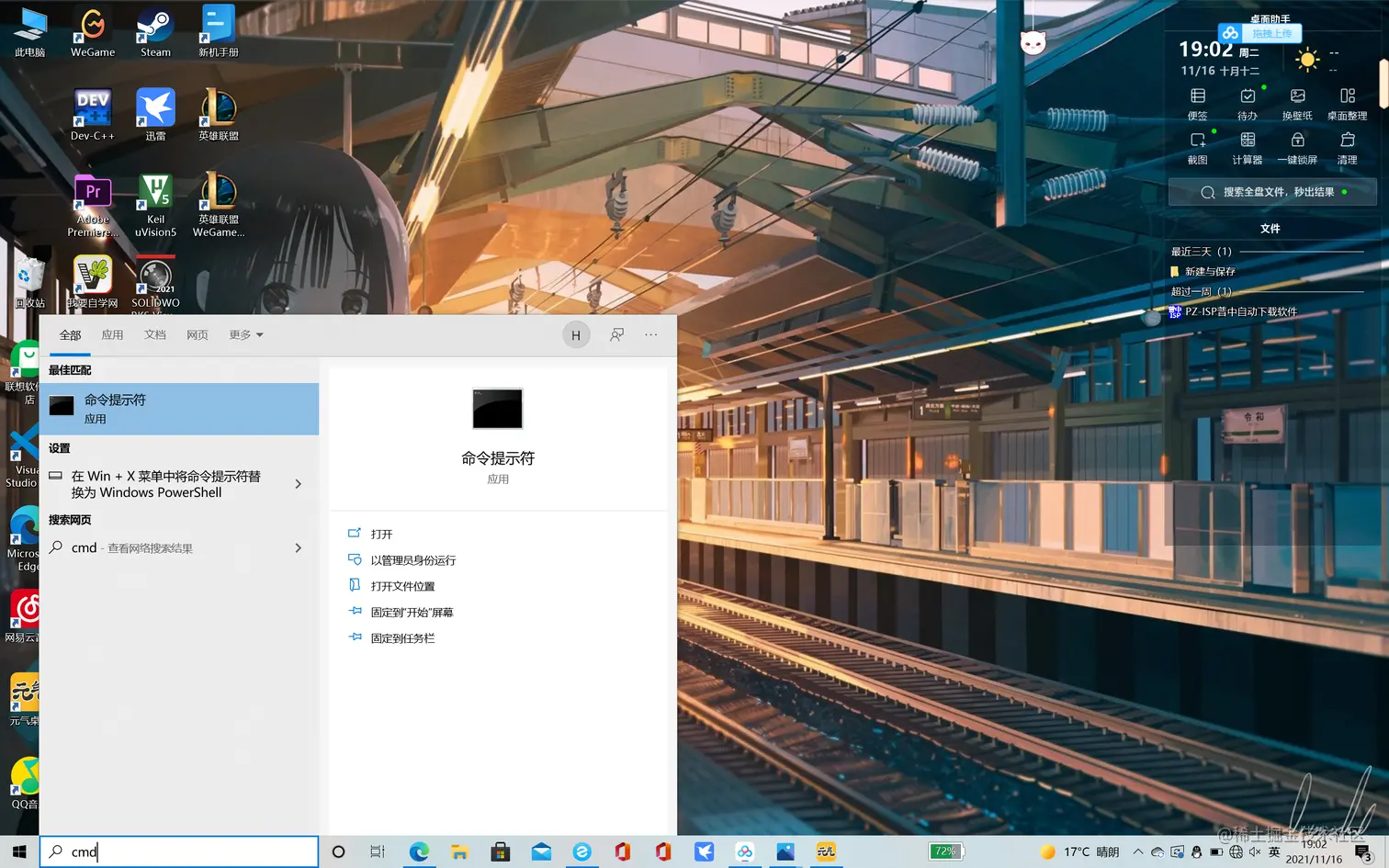Click the 换壁纸 change wallpaper icon
Image resolution: width=1389 pixels, height=868 pixels.
(x=1297, y=104)
